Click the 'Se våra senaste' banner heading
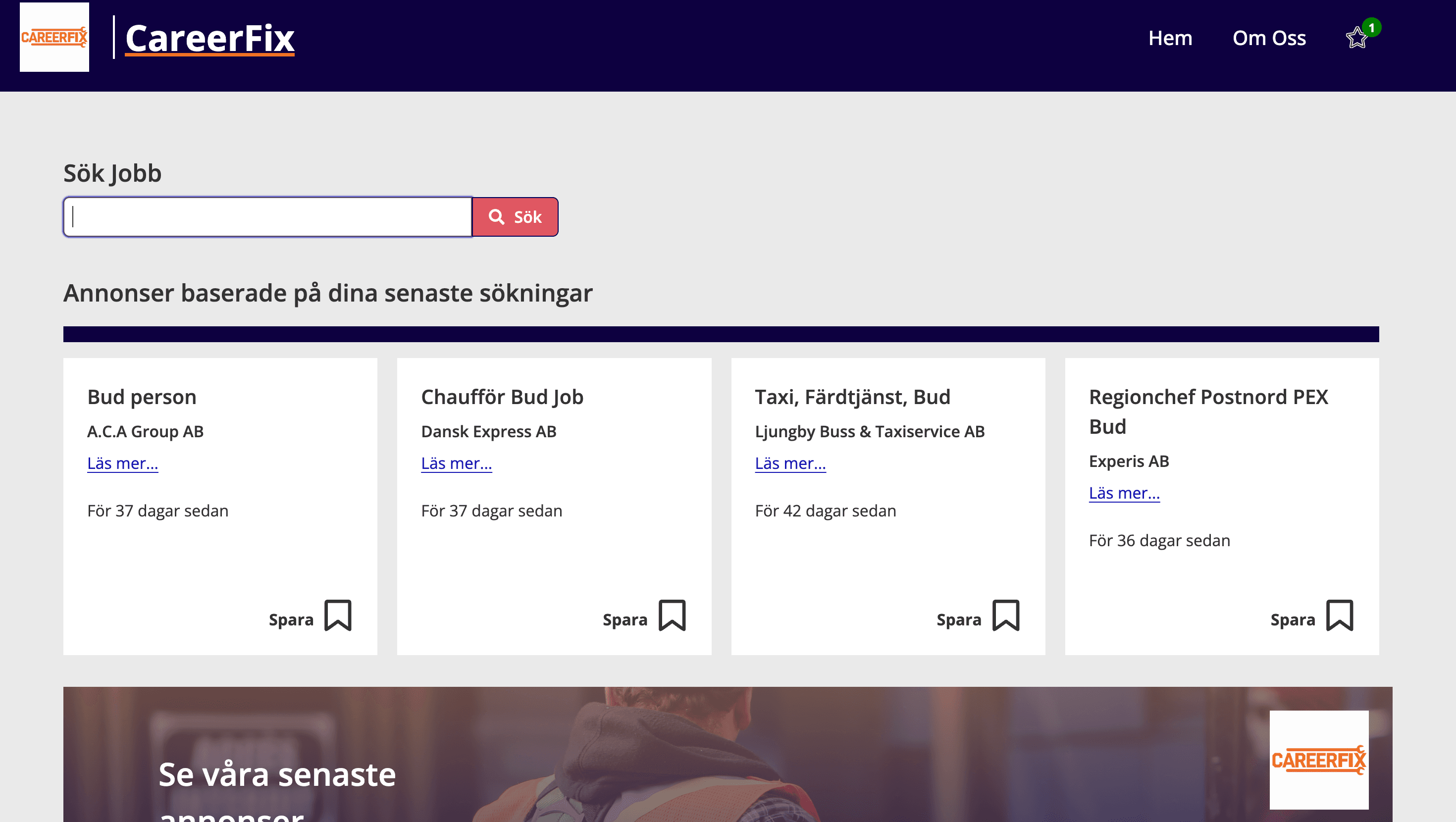 click(277, 774)
